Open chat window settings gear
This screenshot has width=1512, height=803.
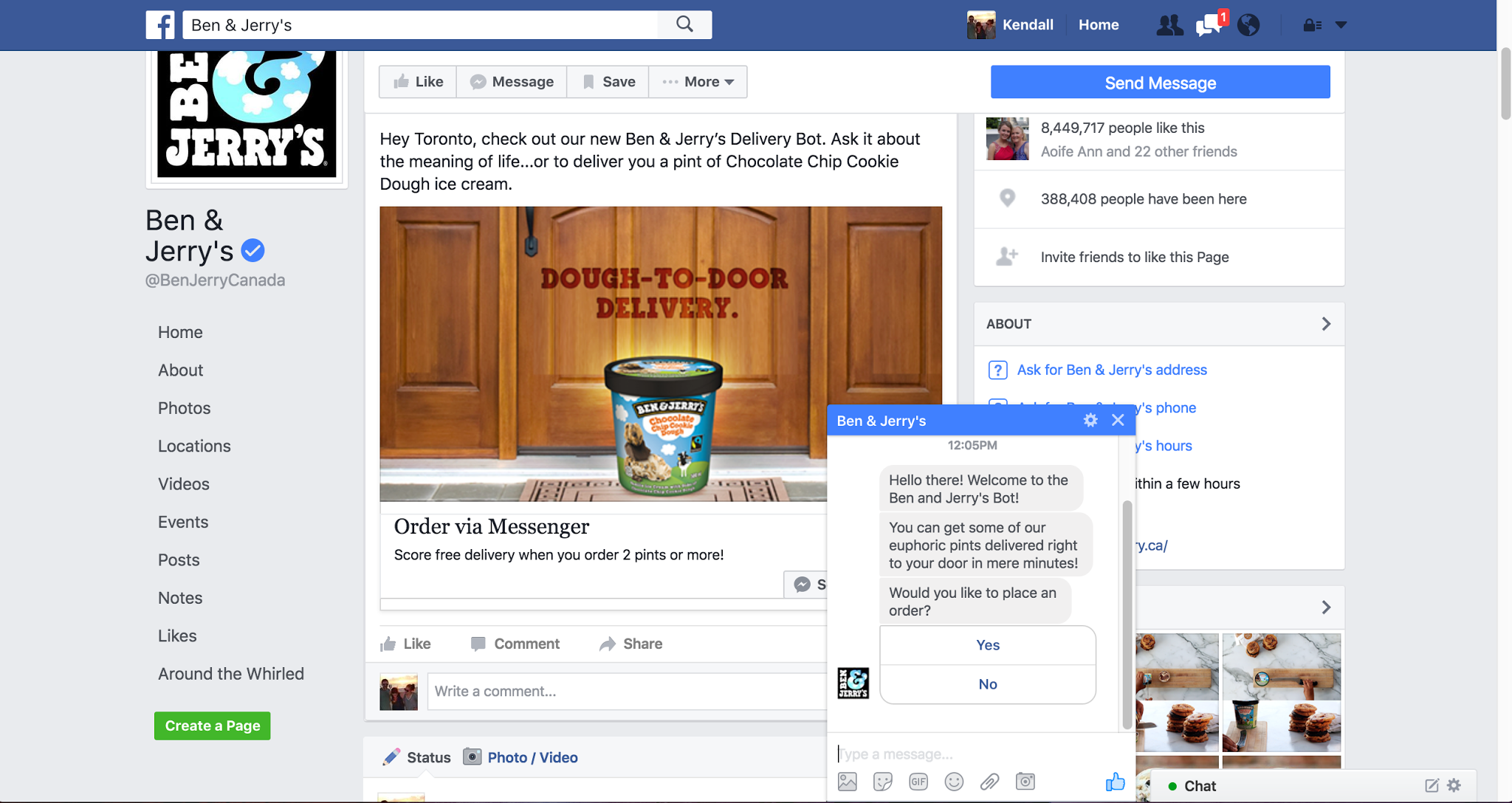pos(1090,420)
